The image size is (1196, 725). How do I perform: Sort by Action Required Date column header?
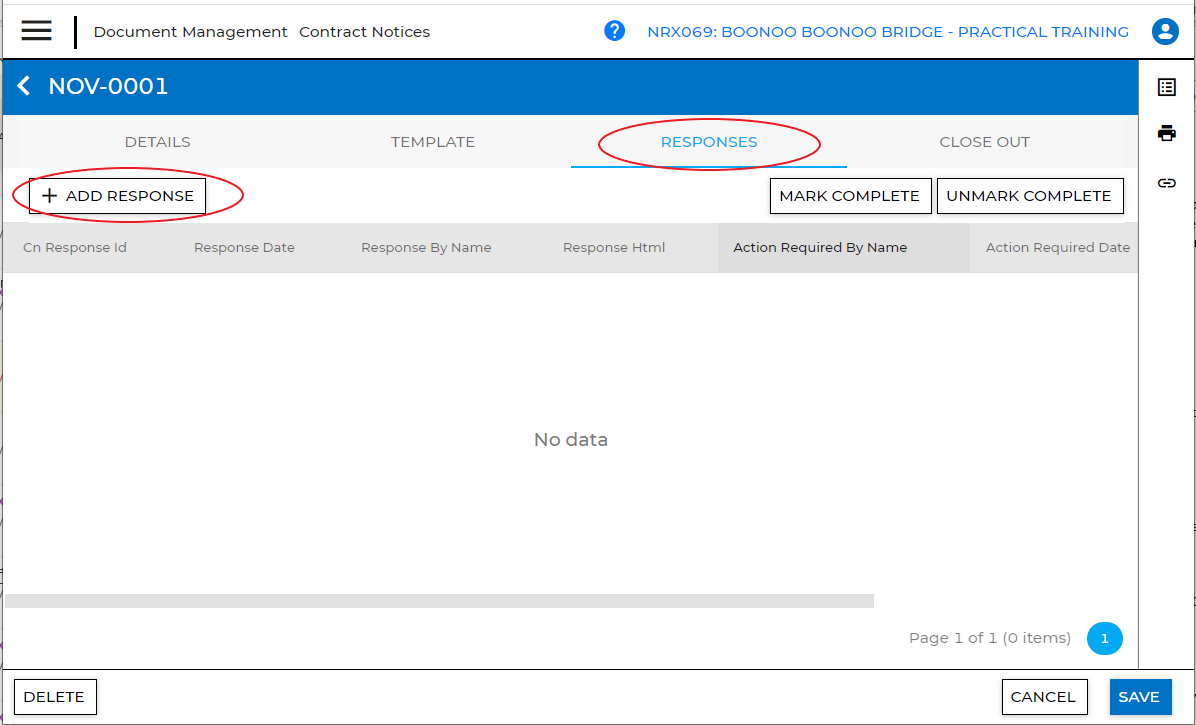pos(1057,248)
